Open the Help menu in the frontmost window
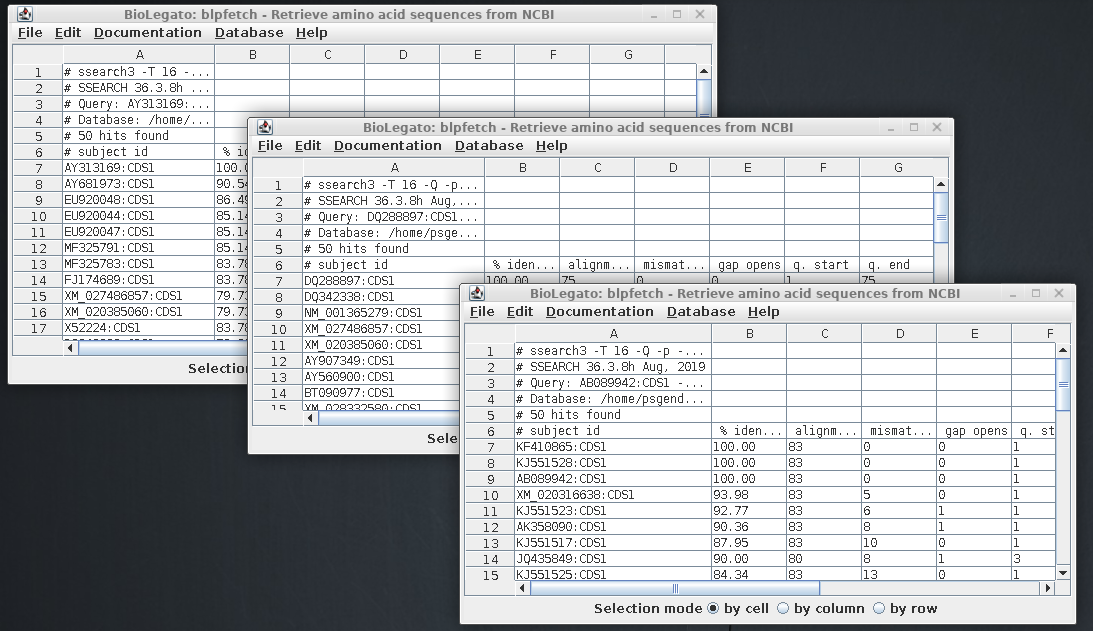The height and width of the screenshot is (631, 1093). (x=763, y=312)
